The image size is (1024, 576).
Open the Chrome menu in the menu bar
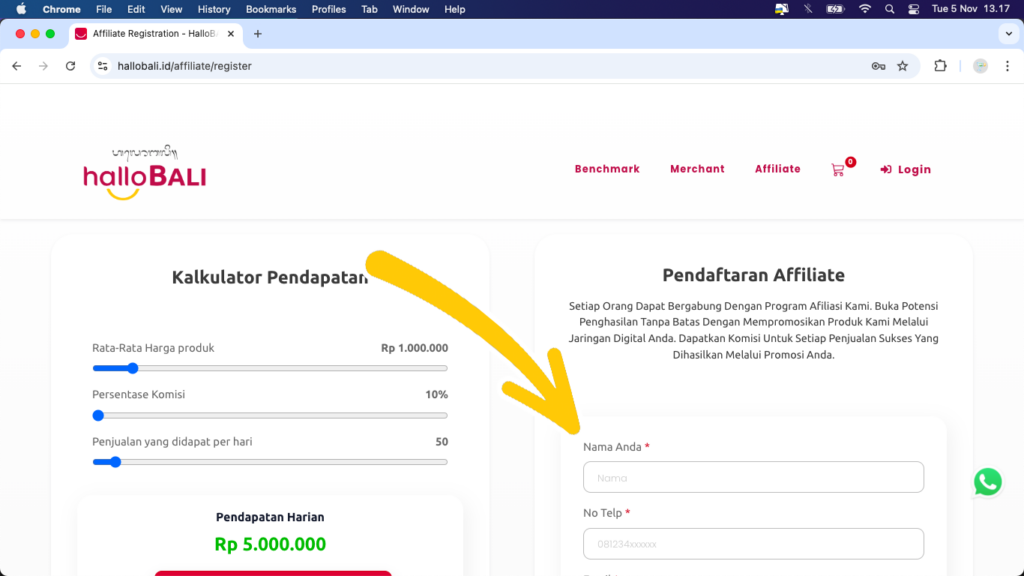pyautogui.click(x=61, y=9)
